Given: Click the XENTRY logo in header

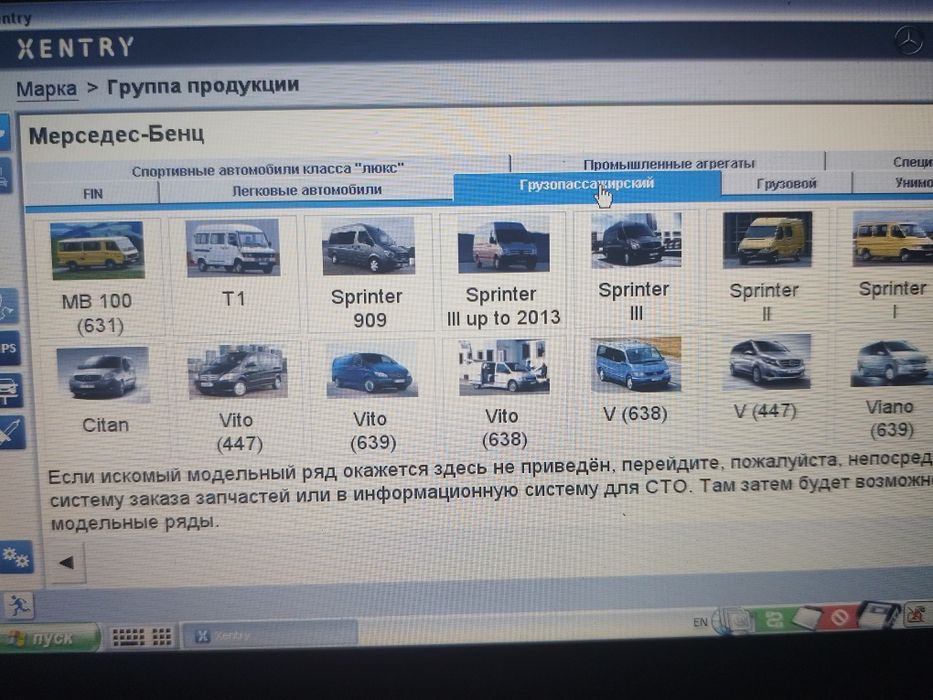Looking at the screenshot, I should [76, 48].
